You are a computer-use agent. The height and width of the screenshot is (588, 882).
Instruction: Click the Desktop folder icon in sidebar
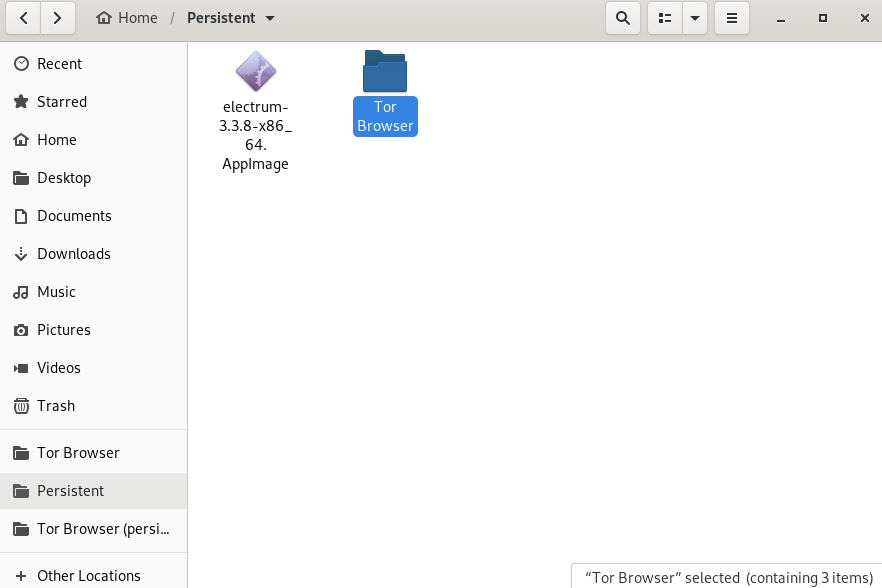click(21, 178)
